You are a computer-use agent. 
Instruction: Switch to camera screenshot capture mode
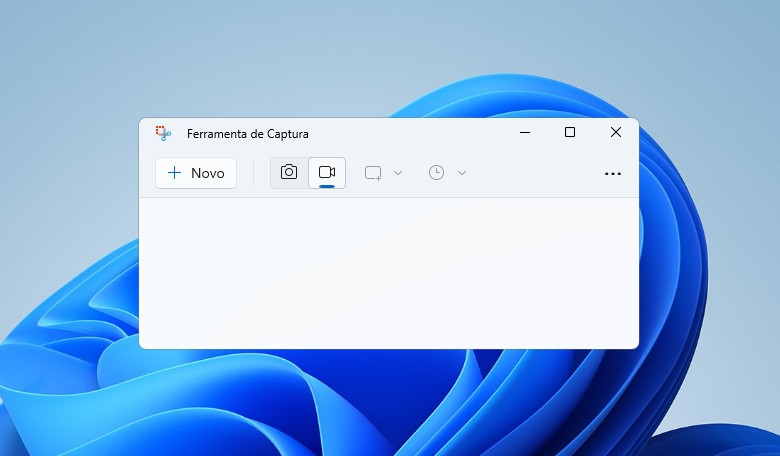(x=289, y=172)
